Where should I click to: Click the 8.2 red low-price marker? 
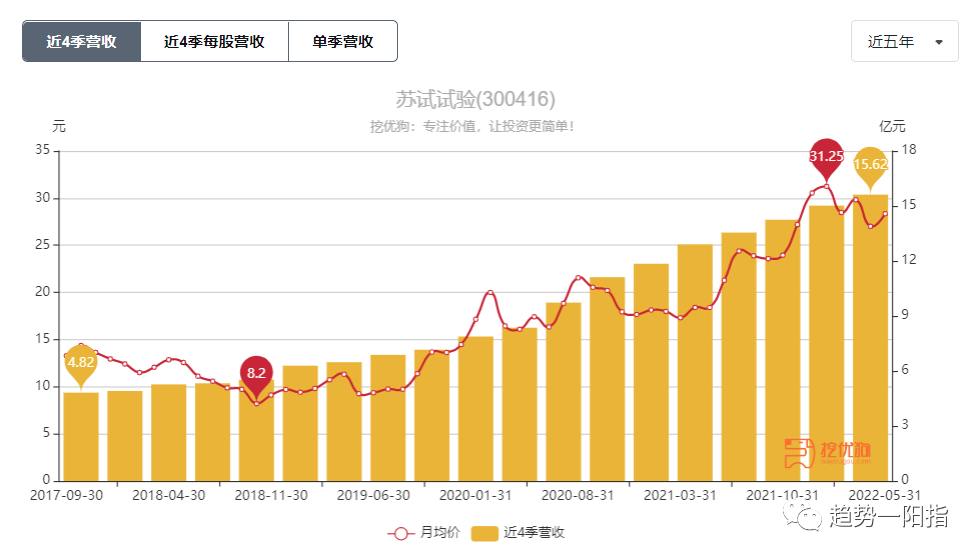256,375
